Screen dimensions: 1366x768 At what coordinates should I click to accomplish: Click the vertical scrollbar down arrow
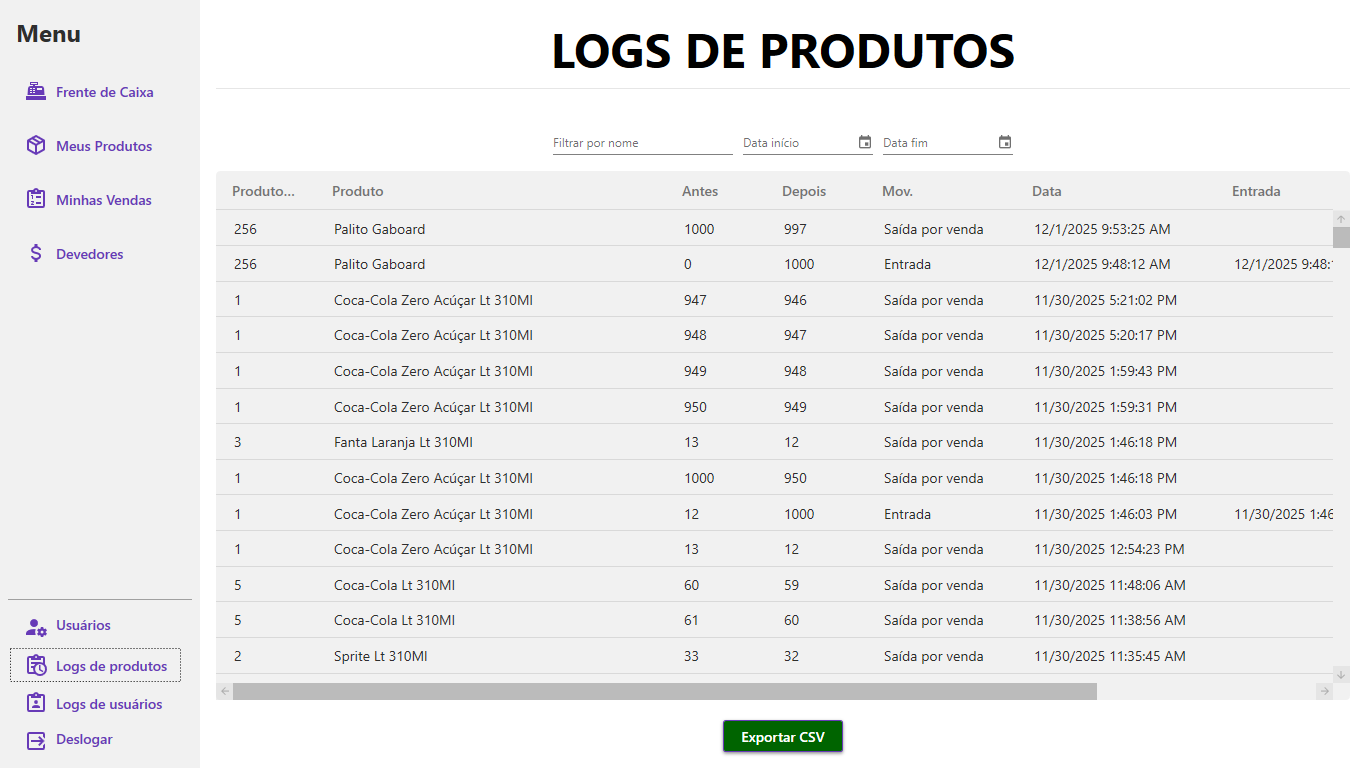(x=1341, y=675)
